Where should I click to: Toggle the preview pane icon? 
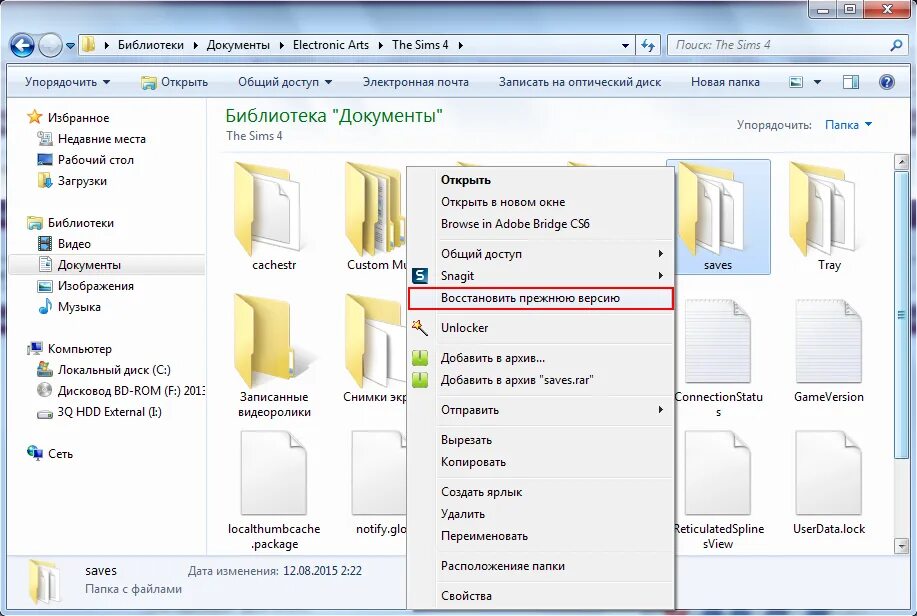click(x=850, y=82)
